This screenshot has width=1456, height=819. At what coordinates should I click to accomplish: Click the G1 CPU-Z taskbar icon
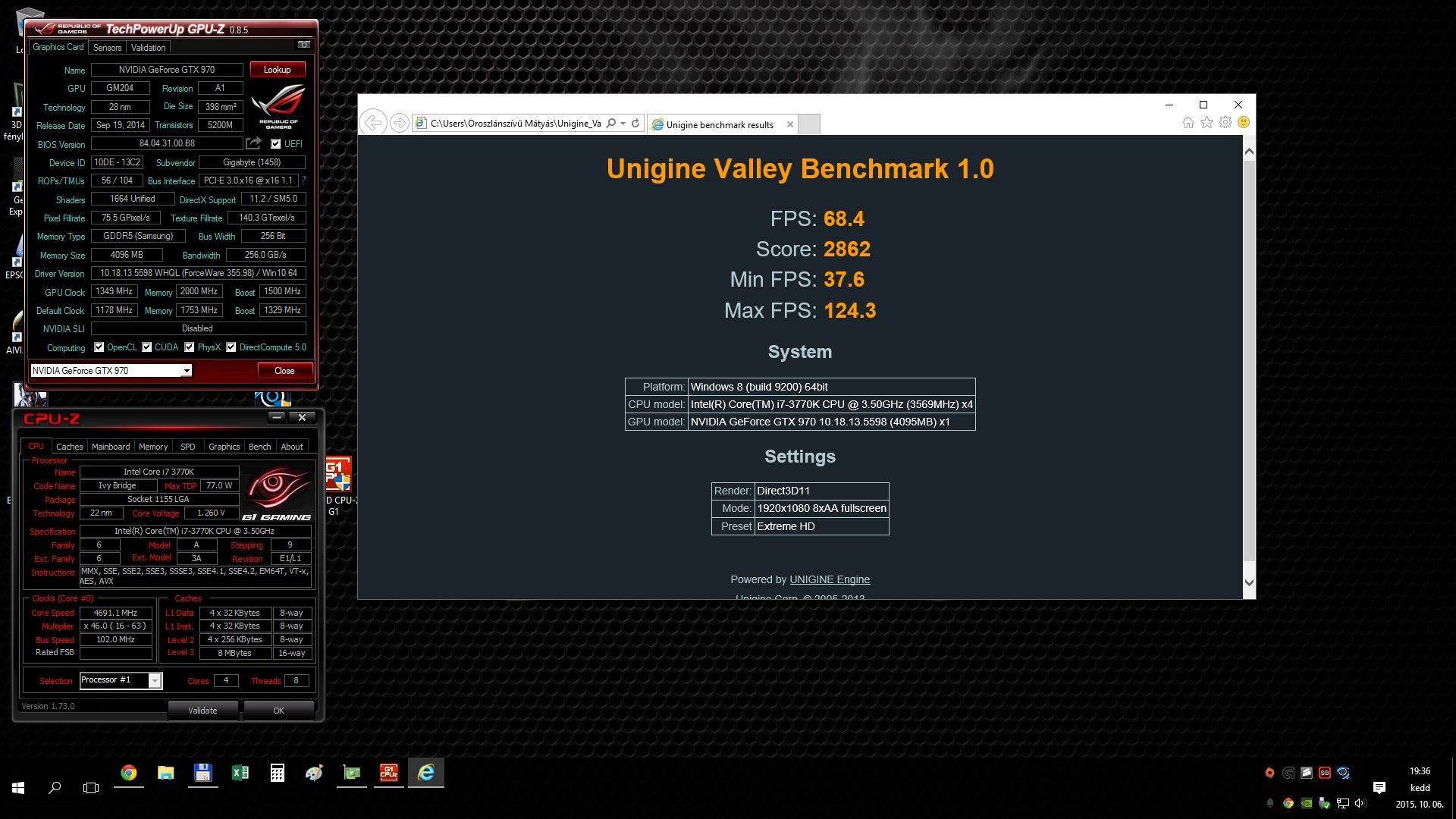click(x=389, y=773)
